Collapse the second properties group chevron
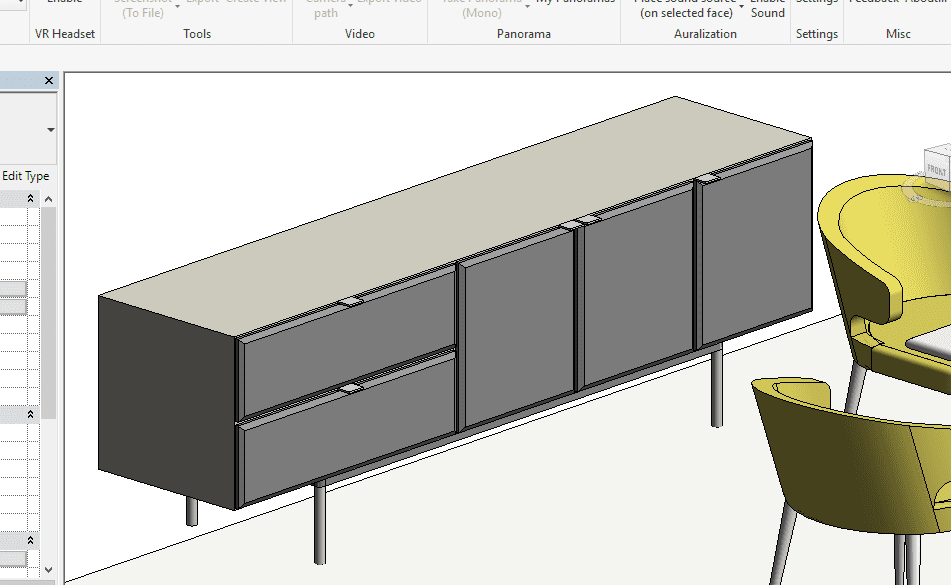The width and height of the screenshot is (951, 585). click(x=30, y=414)
